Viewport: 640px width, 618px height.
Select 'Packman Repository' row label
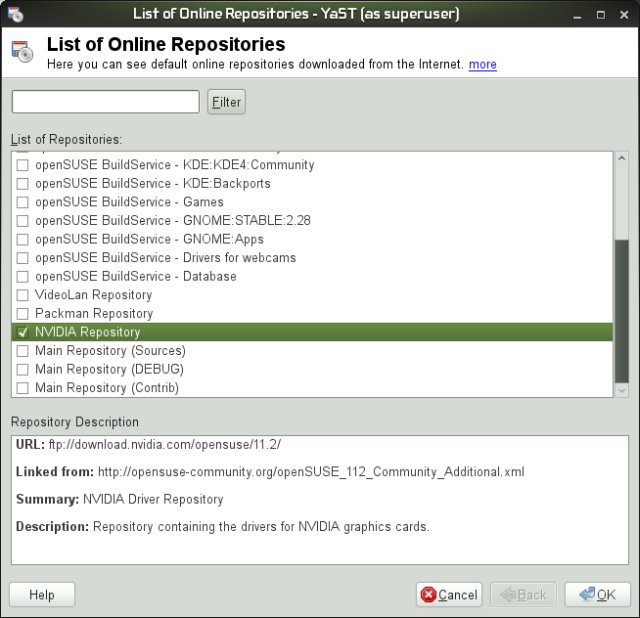coord(94,313)
